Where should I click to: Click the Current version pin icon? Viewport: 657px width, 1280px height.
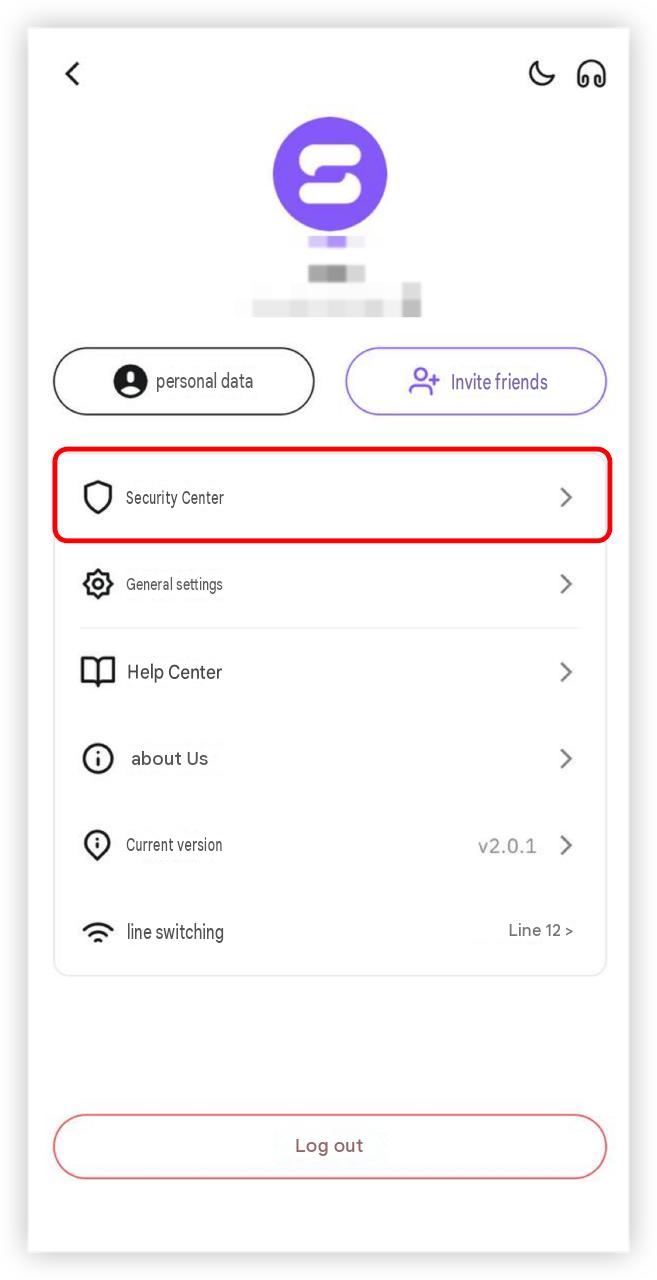(97, 845)
